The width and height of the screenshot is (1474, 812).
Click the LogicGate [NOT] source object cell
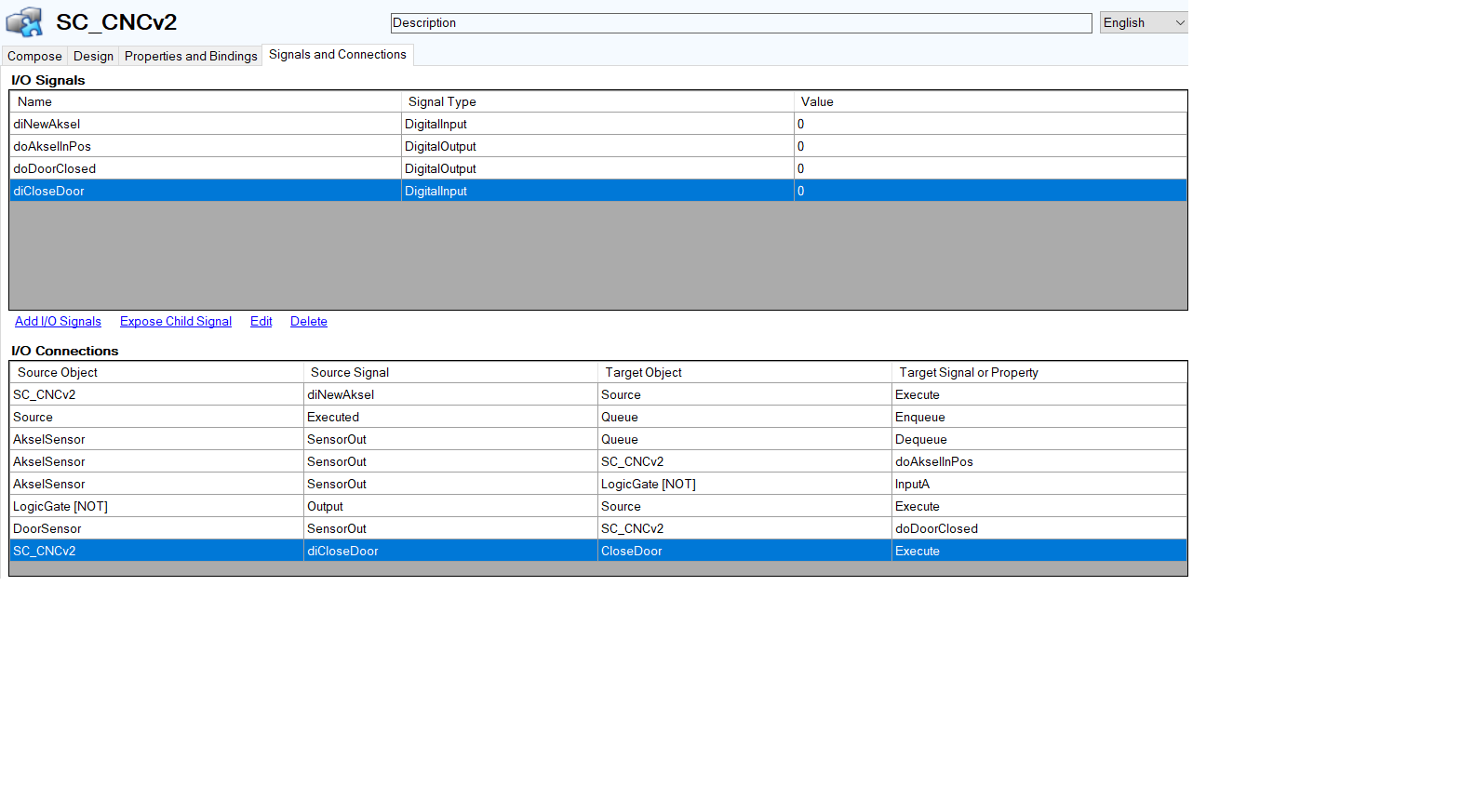tap(156, 506)
